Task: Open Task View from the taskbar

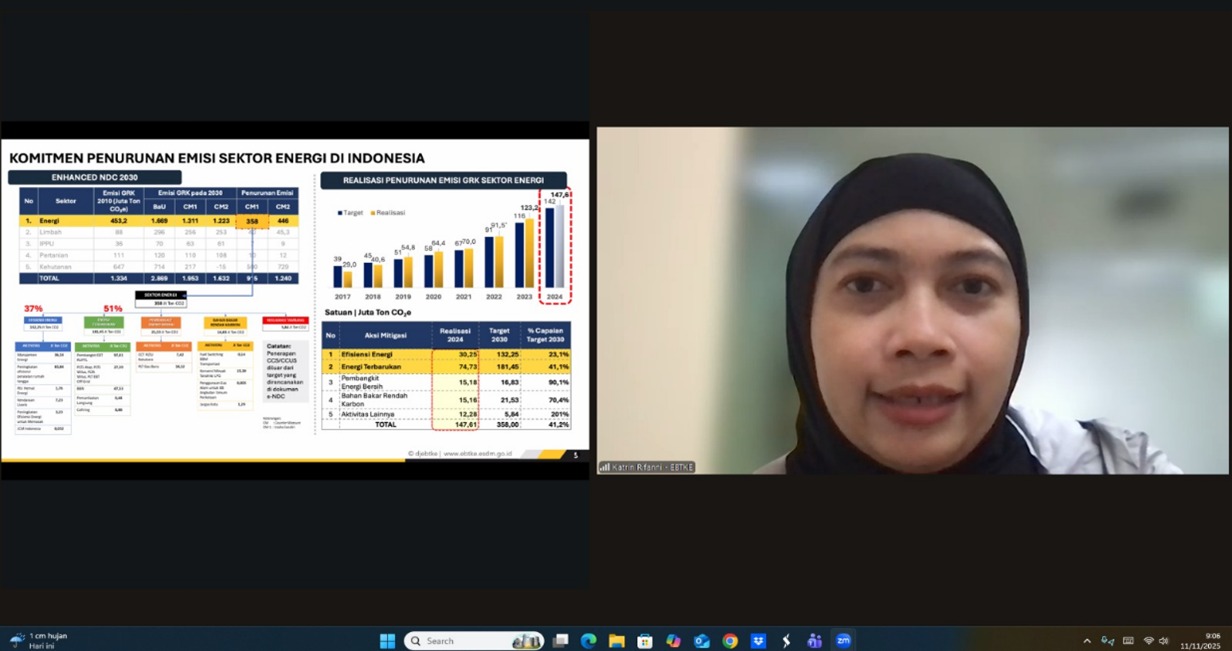Action: click(x=560, y=641)
